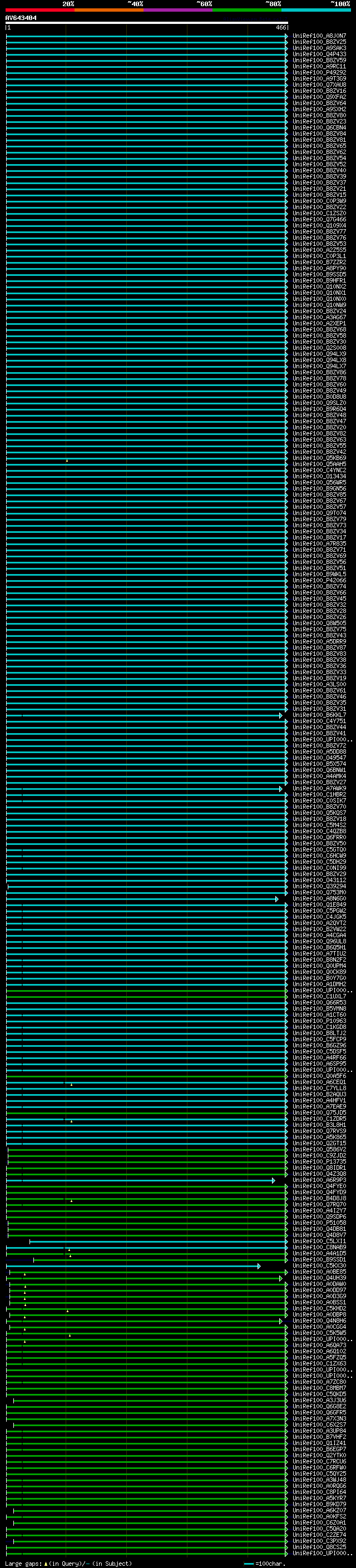Select the UniRef100_Q39294 label
Viewport: 356px width, 1568px height.
(x=319, y=886)
